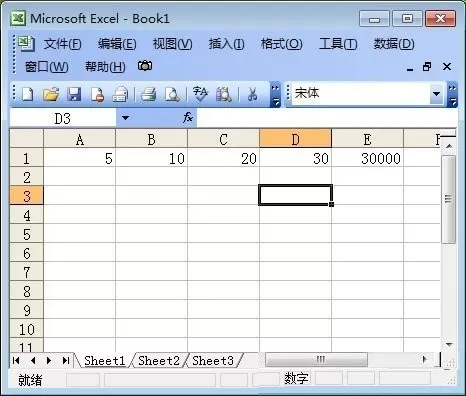466x396 pixels.
Task: Open the Research books icon
Action: coord(224,94)
